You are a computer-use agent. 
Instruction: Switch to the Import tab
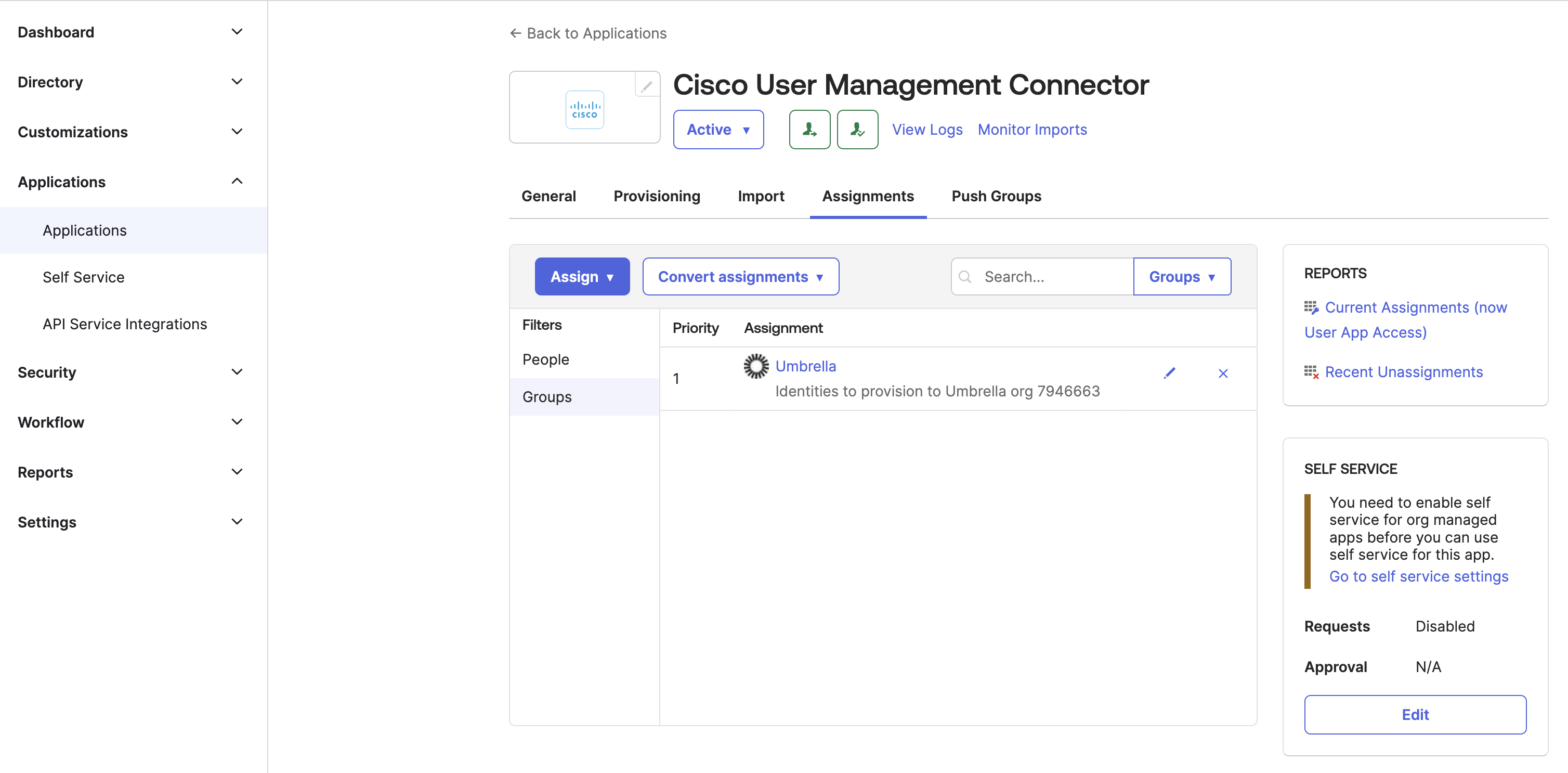[x=761, y=197]
